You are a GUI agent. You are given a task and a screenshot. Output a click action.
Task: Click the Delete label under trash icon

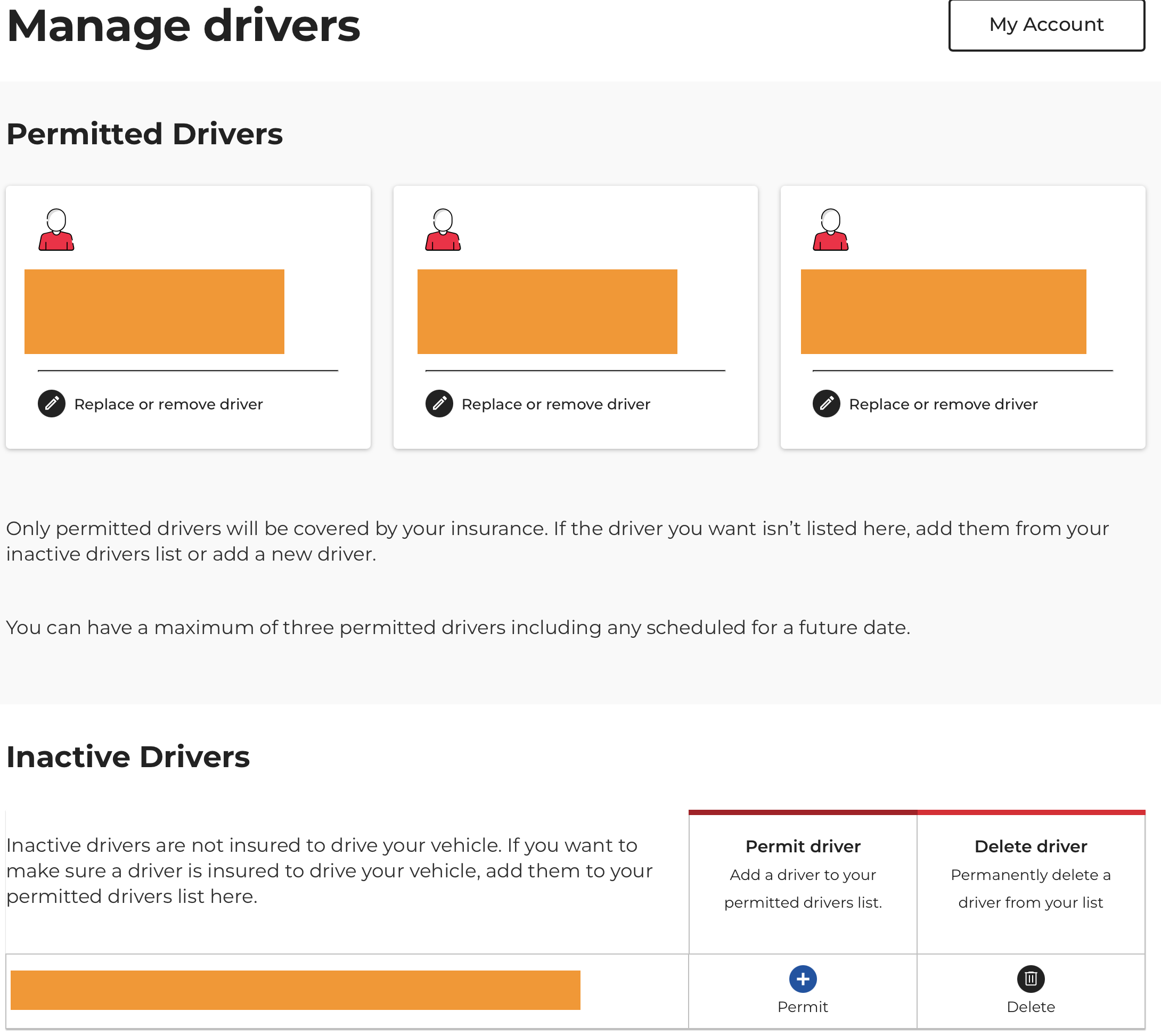(1031, 1007)
